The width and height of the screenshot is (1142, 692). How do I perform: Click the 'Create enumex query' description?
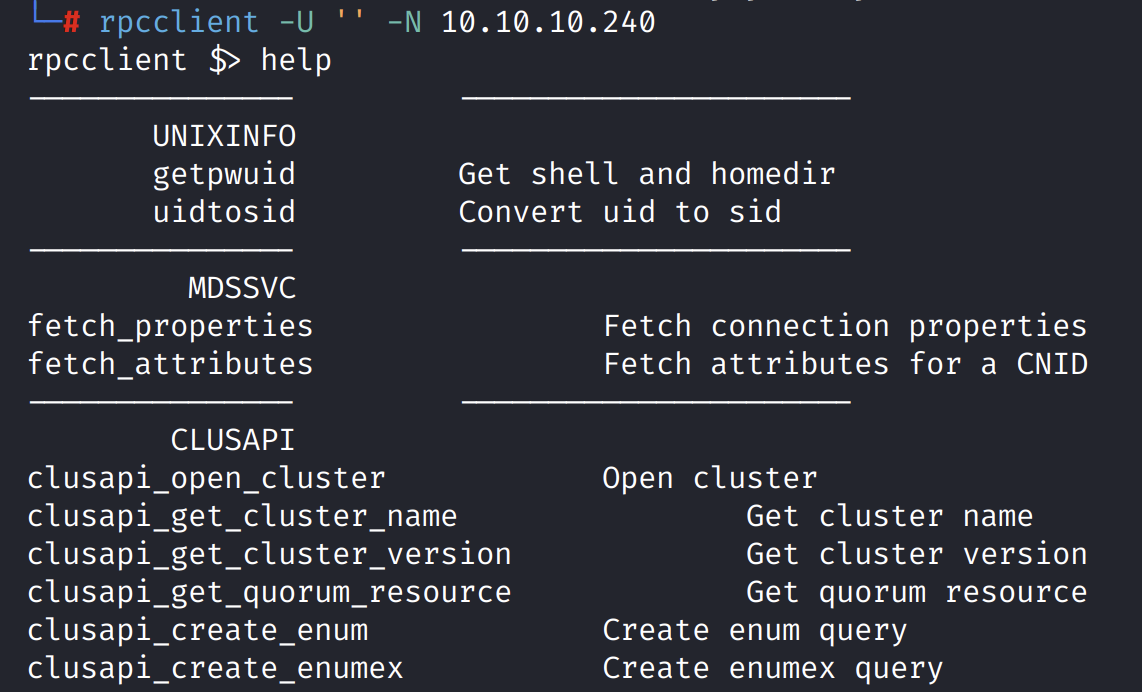(x=772, y=668)
